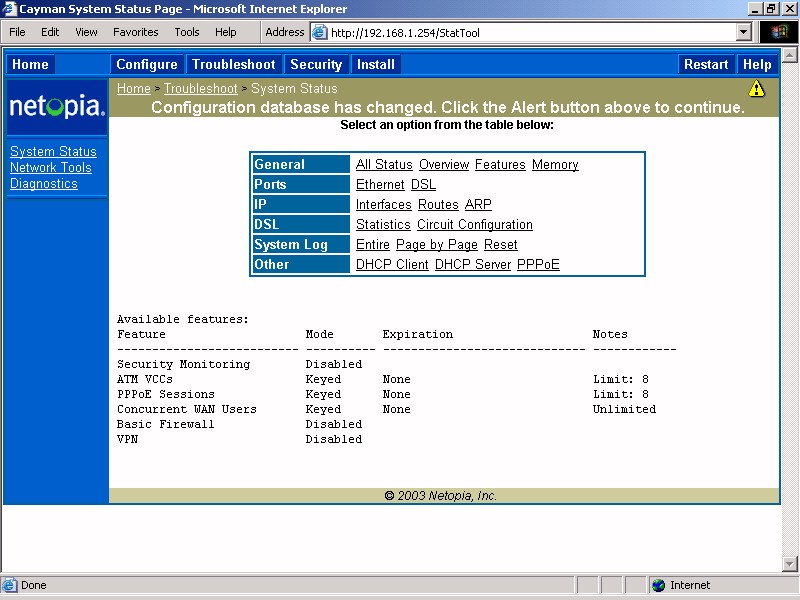The width and height of the screenshot is (800, 600).
Task: Click the Overview link
Action: tap(444, 165)
